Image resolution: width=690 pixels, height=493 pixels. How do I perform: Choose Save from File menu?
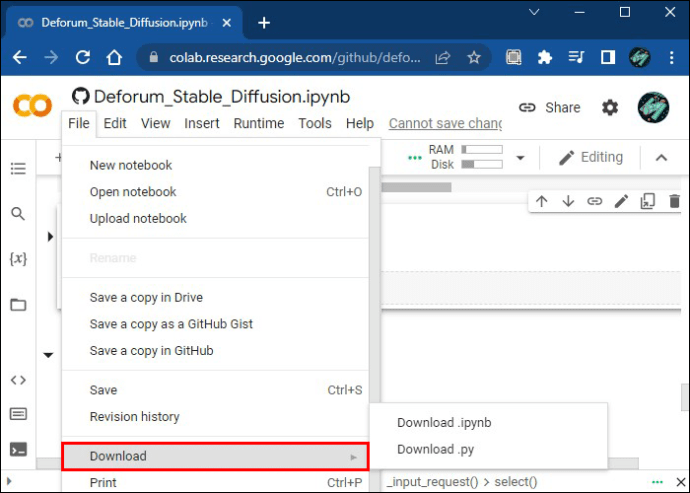[215, 390]
